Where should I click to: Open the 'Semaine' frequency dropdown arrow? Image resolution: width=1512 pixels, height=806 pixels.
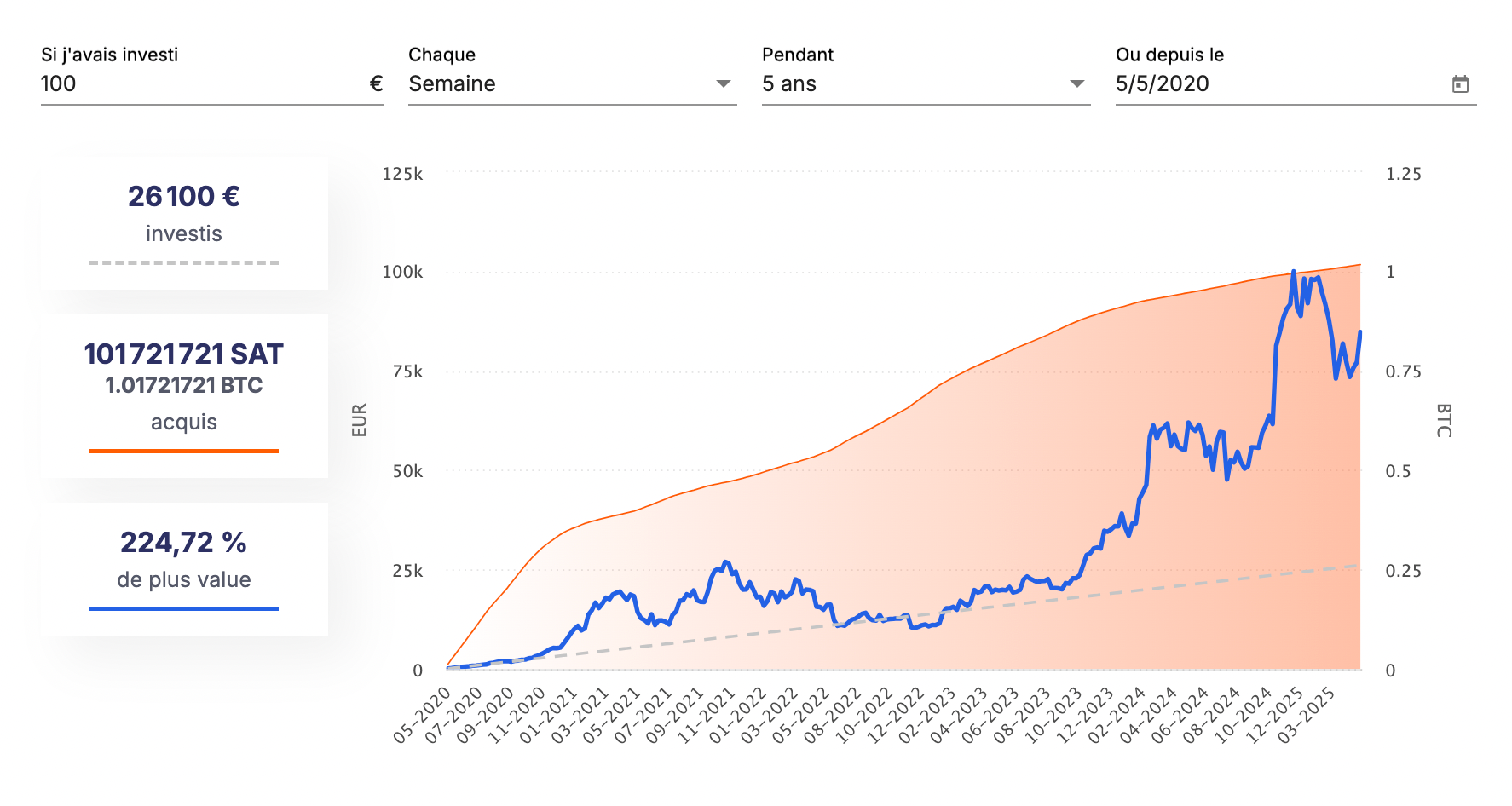click(x=723, y=83)
